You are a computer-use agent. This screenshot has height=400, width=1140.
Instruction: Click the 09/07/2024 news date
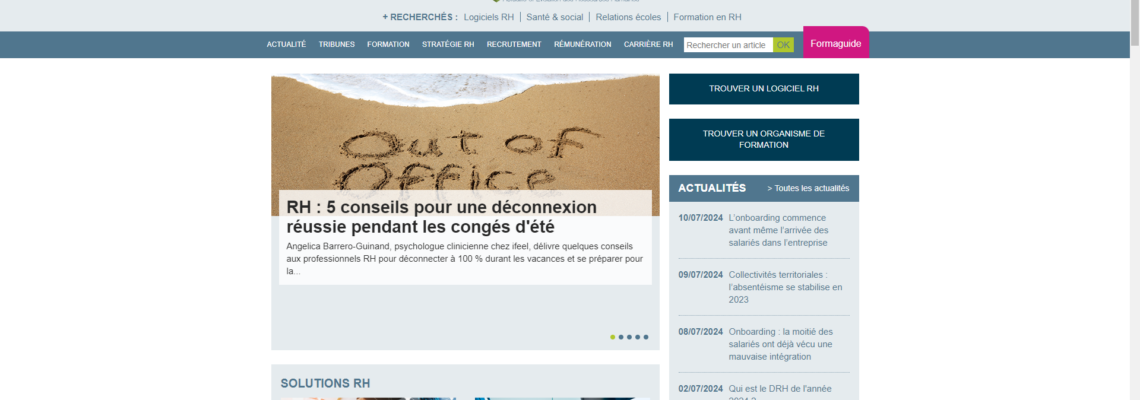pyautogui.click(x=701, y=275)
